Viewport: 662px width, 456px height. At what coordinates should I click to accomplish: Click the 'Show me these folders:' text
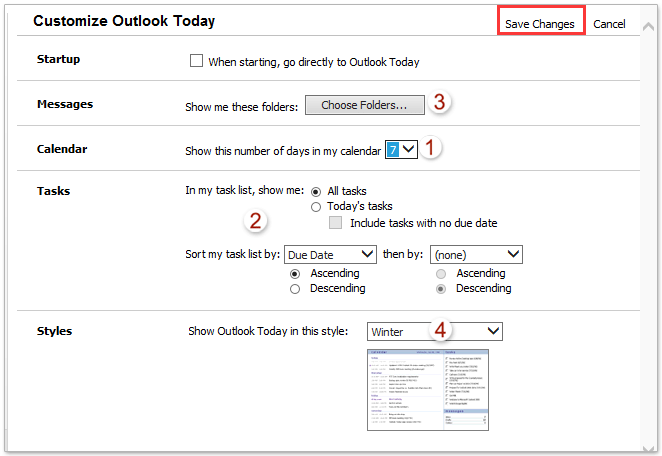pos(241,107)
